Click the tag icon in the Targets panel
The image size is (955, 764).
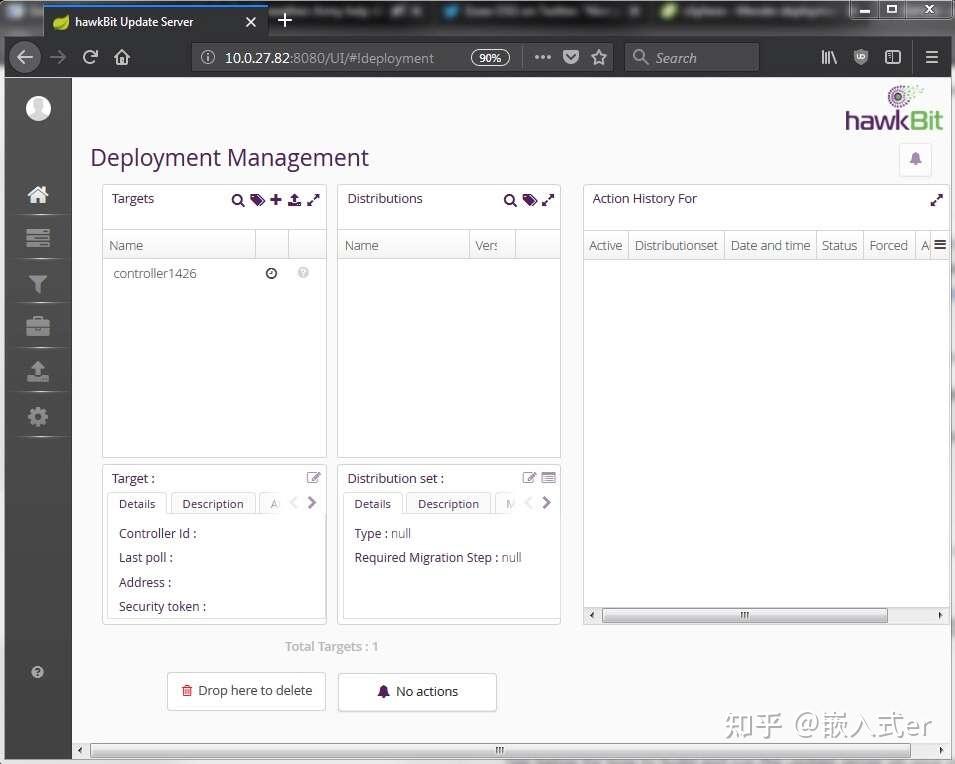click(x=257, y=200)
